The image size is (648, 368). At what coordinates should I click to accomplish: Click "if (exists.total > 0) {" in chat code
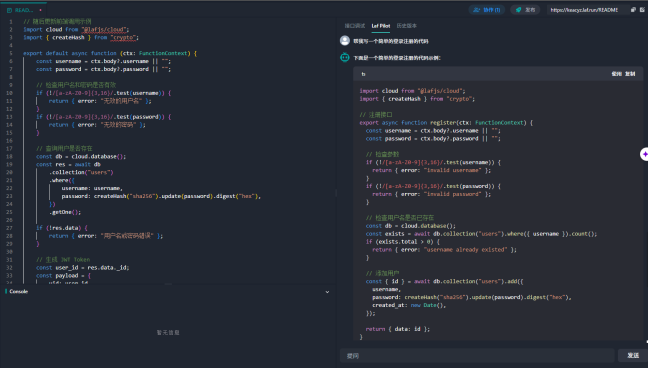tap(403, 241)
